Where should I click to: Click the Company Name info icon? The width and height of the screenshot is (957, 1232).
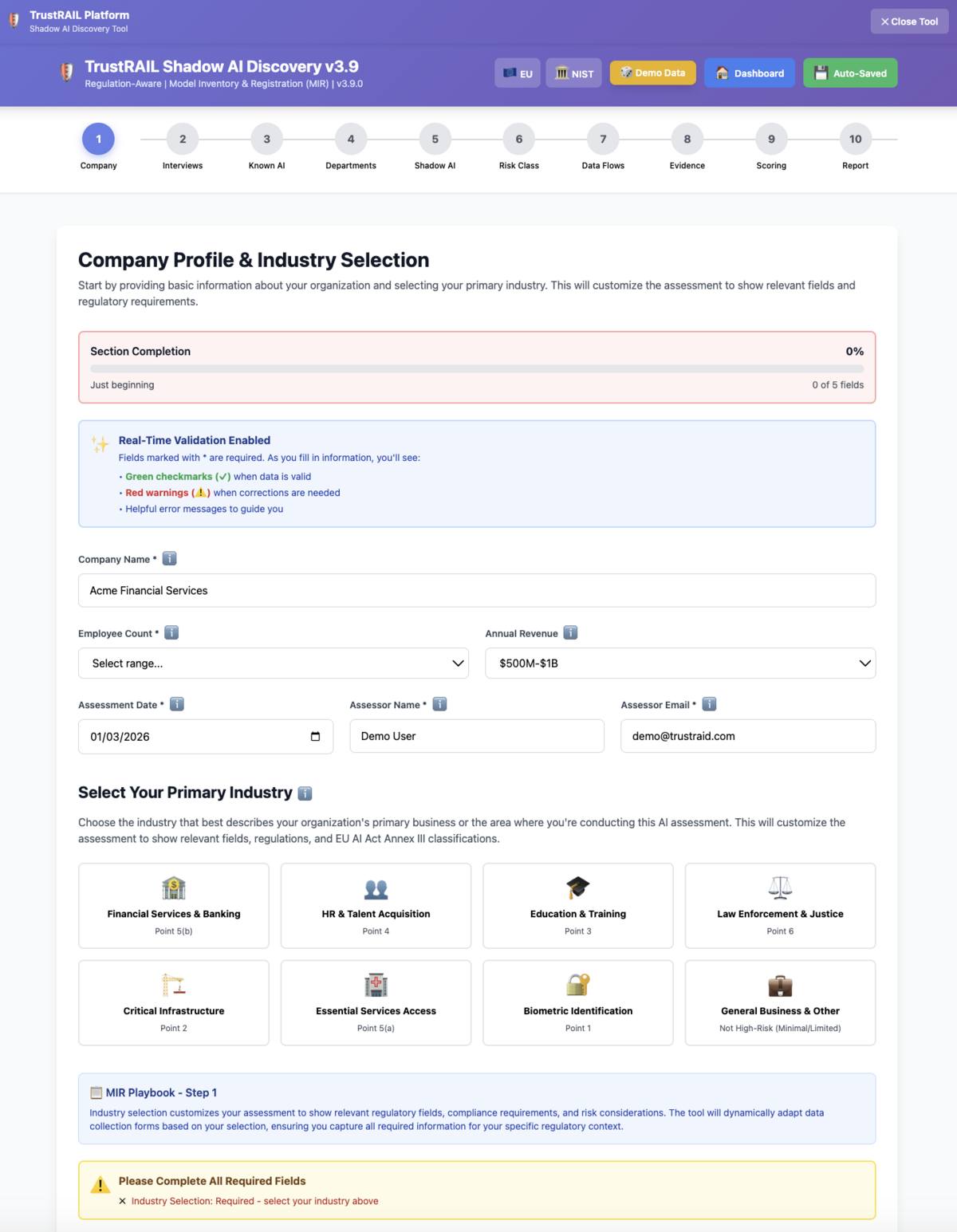click(169, 559)
